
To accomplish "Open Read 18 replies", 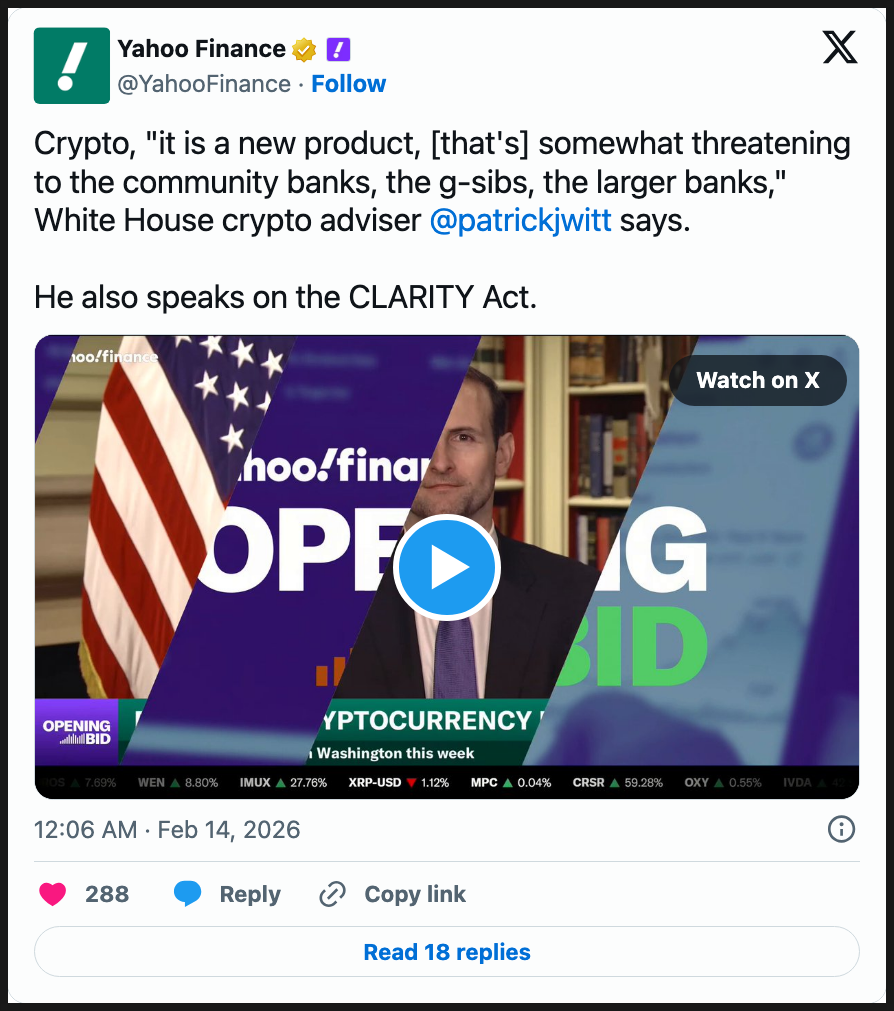I will coord(447,952).
